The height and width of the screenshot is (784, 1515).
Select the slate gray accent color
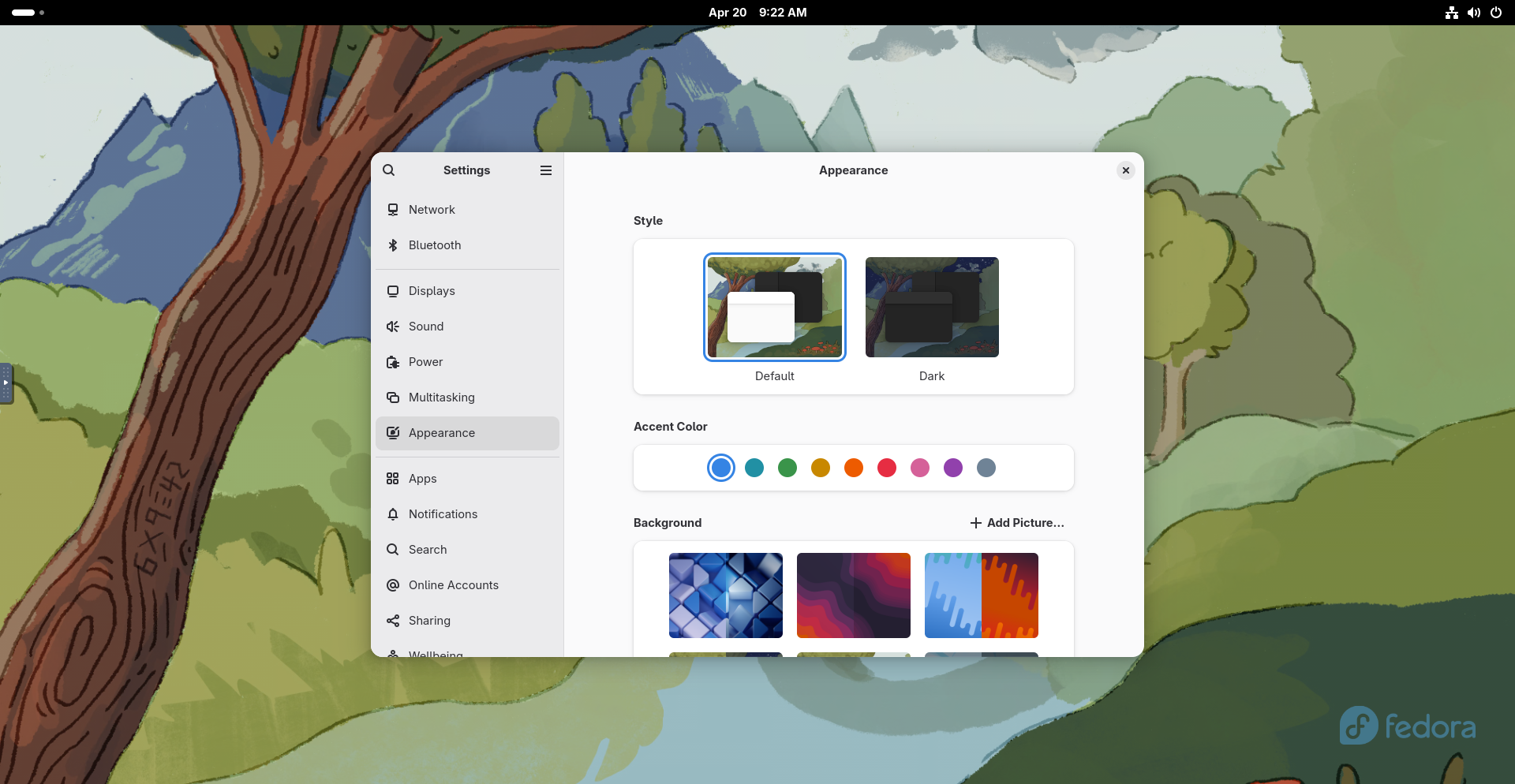(986, 468)
